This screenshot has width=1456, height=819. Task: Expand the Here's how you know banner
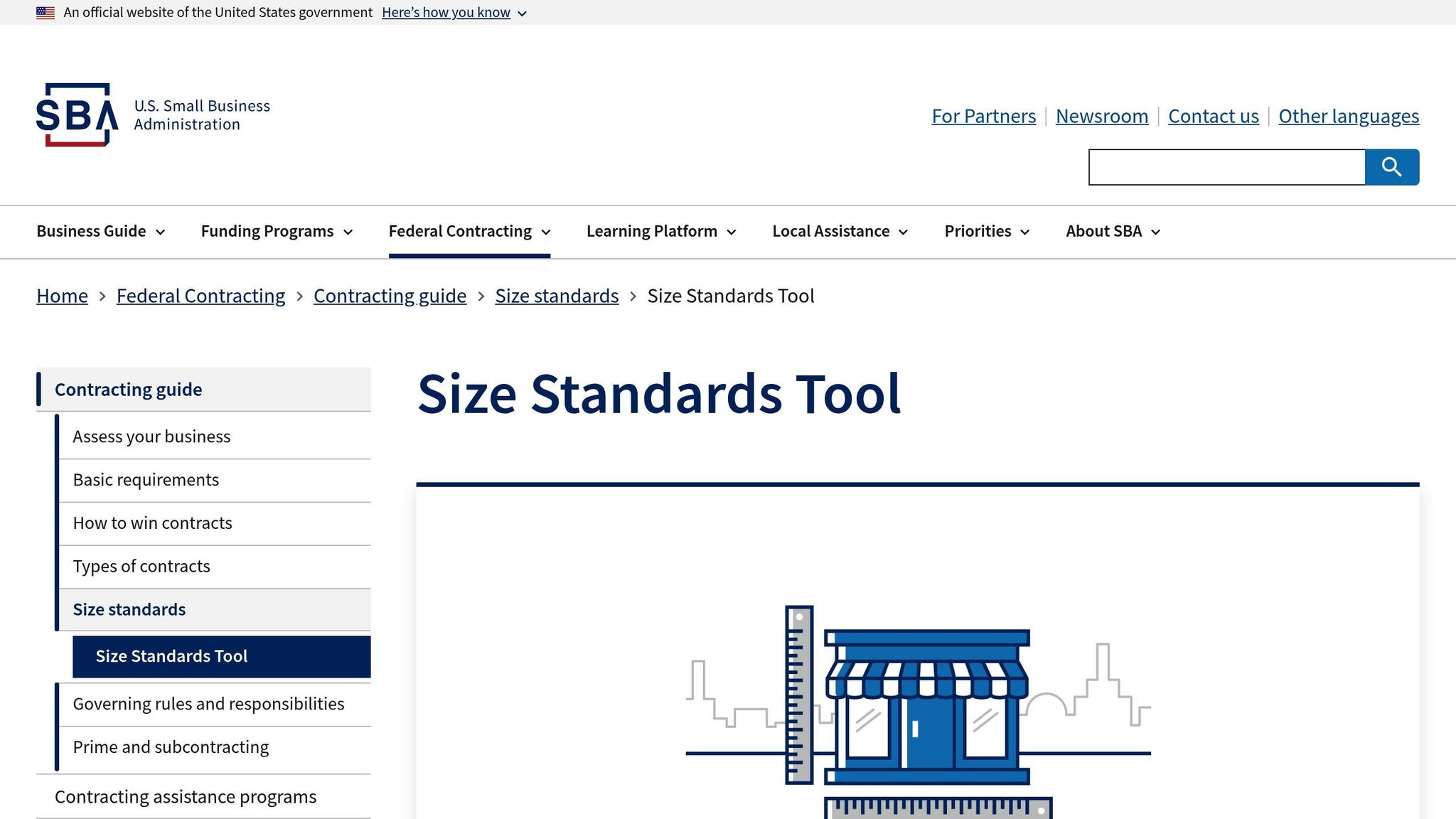[x=446, y=12]
